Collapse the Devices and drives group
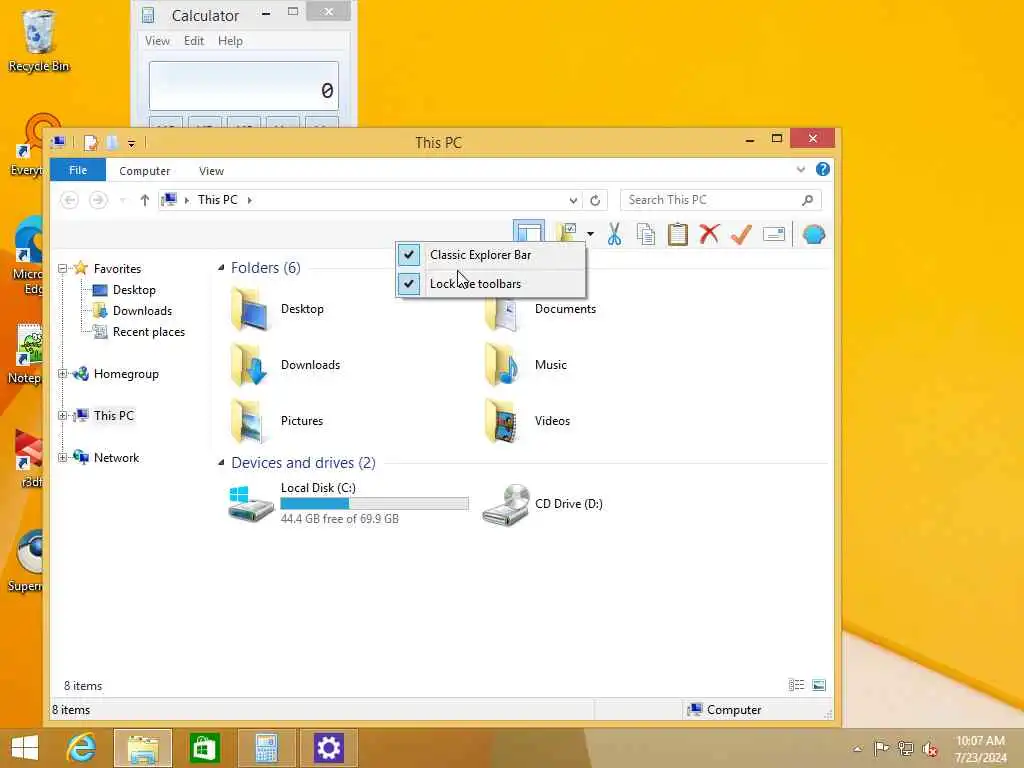This screenshot has height=768, width=1024. (221, 462)
